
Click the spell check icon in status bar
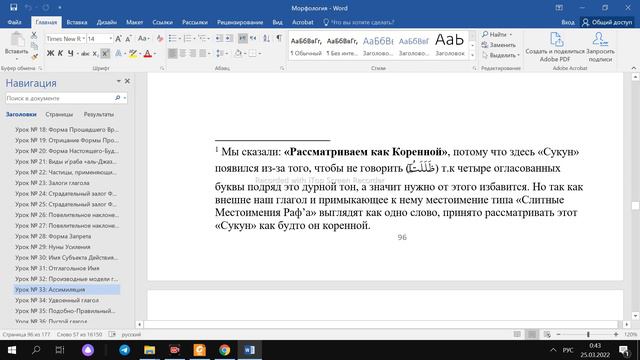(112, 334)
